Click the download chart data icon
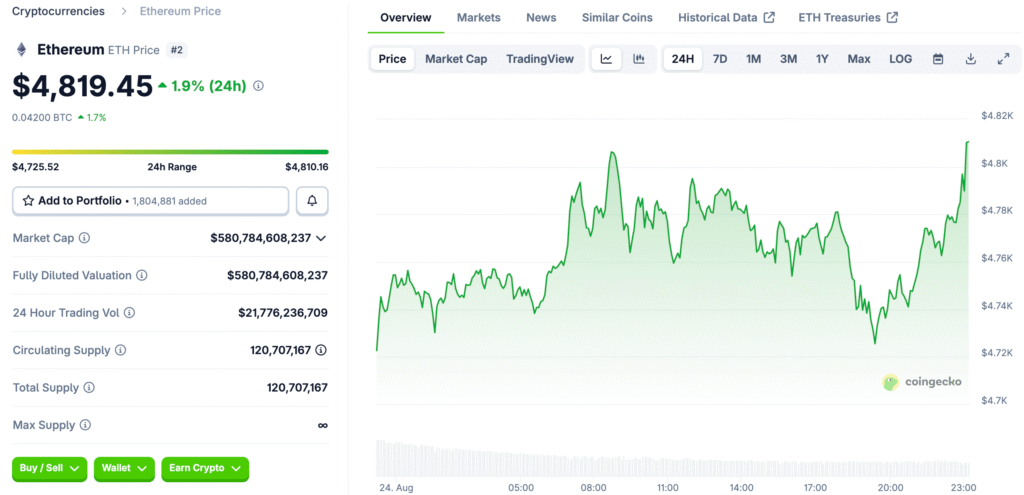1024x495 pixels. click(970, 59)
